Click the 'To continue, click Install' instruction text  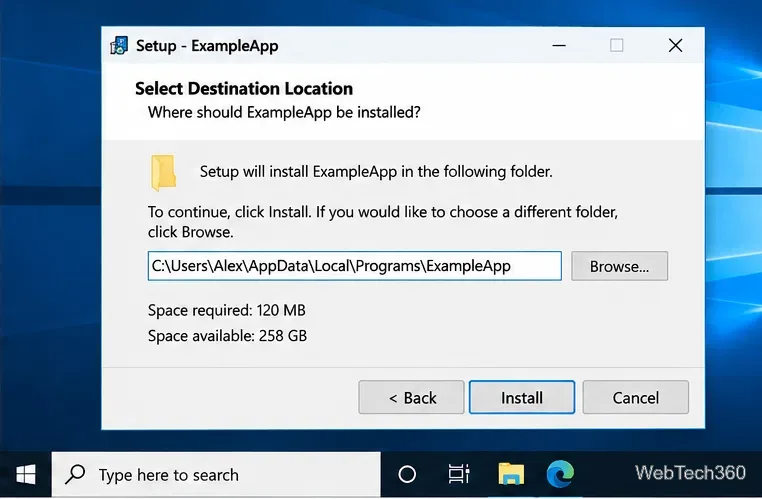point(383,222)
